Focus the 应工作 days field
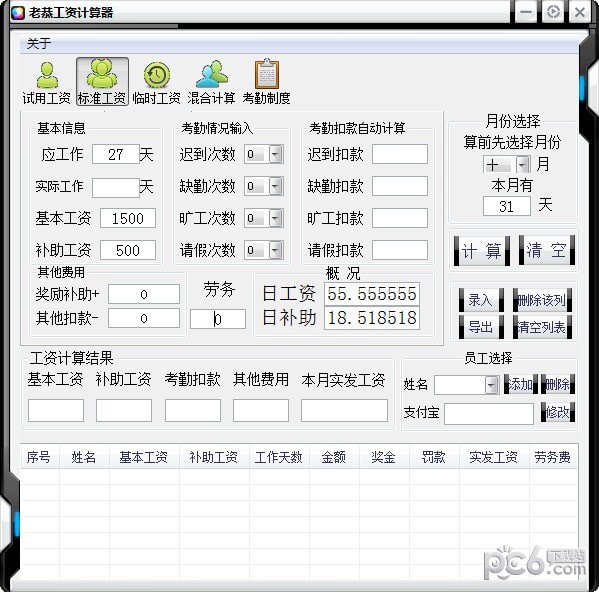Viewport: 599px width, 592px height. pos(116,154)
